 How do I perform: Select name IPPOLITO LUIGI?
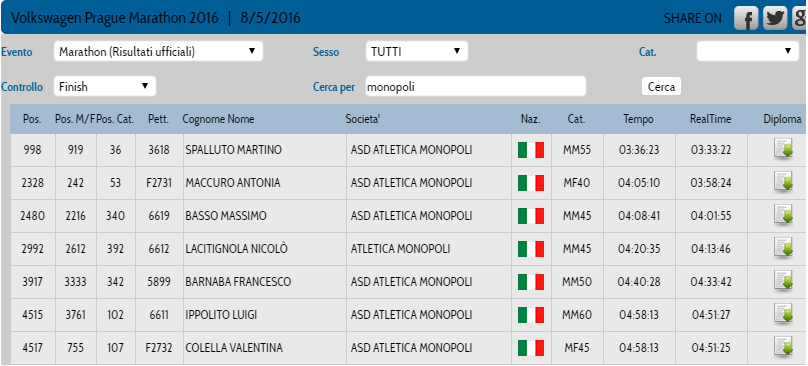click(221, 315)
